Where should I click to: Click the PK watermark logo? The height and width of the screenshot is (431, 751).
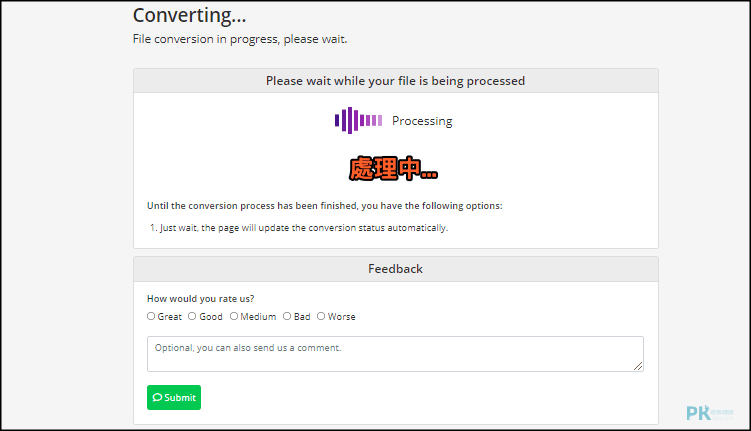point(709,412)
